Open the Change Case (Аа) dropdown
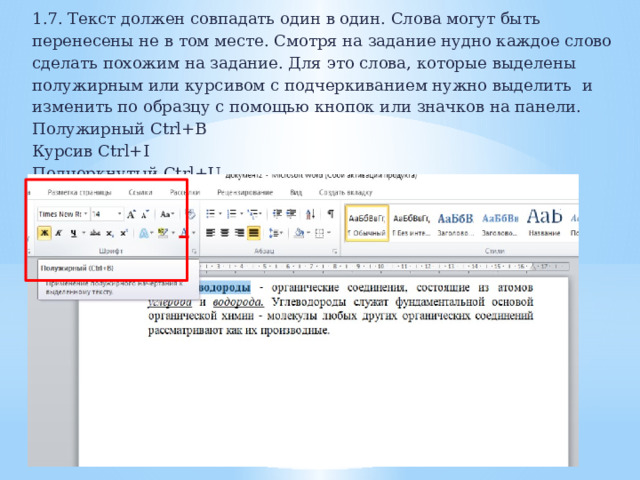 pyautogui.click(x=167, y=214)
